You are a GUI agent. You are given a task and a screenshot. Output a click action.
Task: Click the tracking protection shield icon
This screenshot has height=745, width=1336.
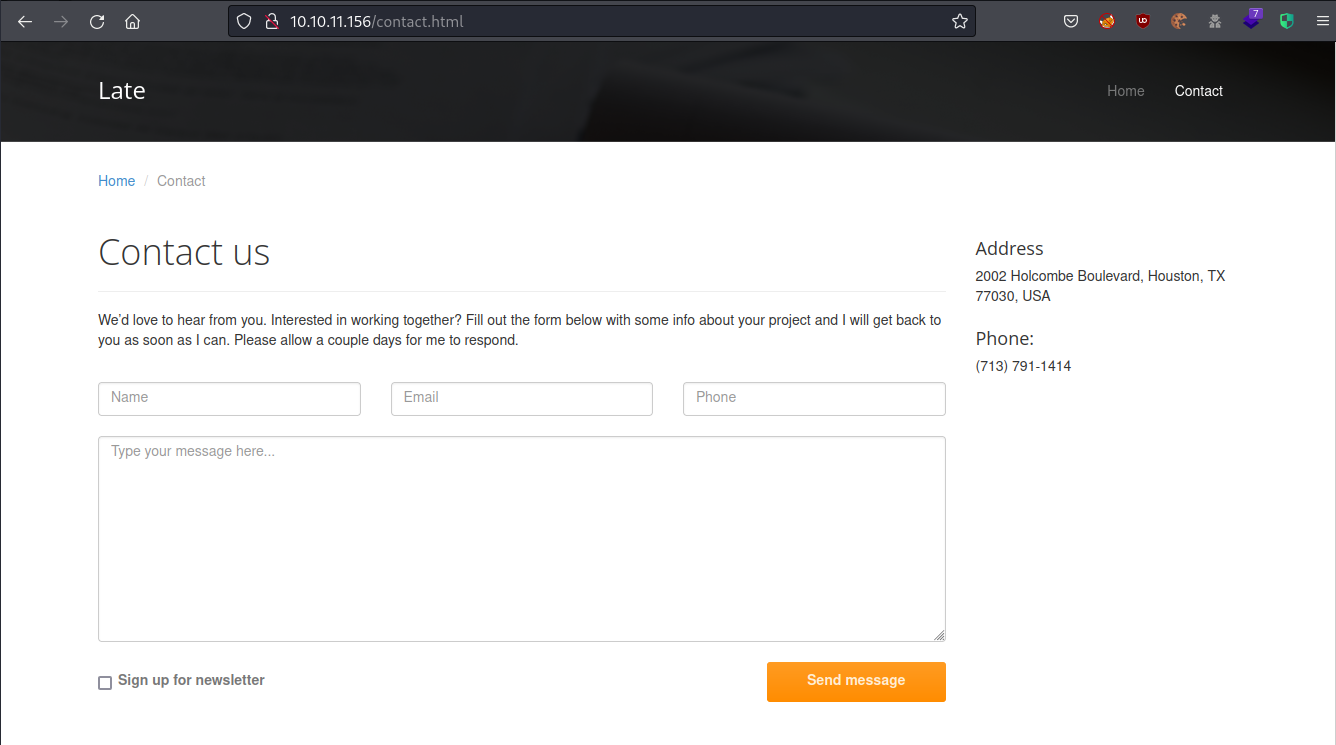point(244,21)
